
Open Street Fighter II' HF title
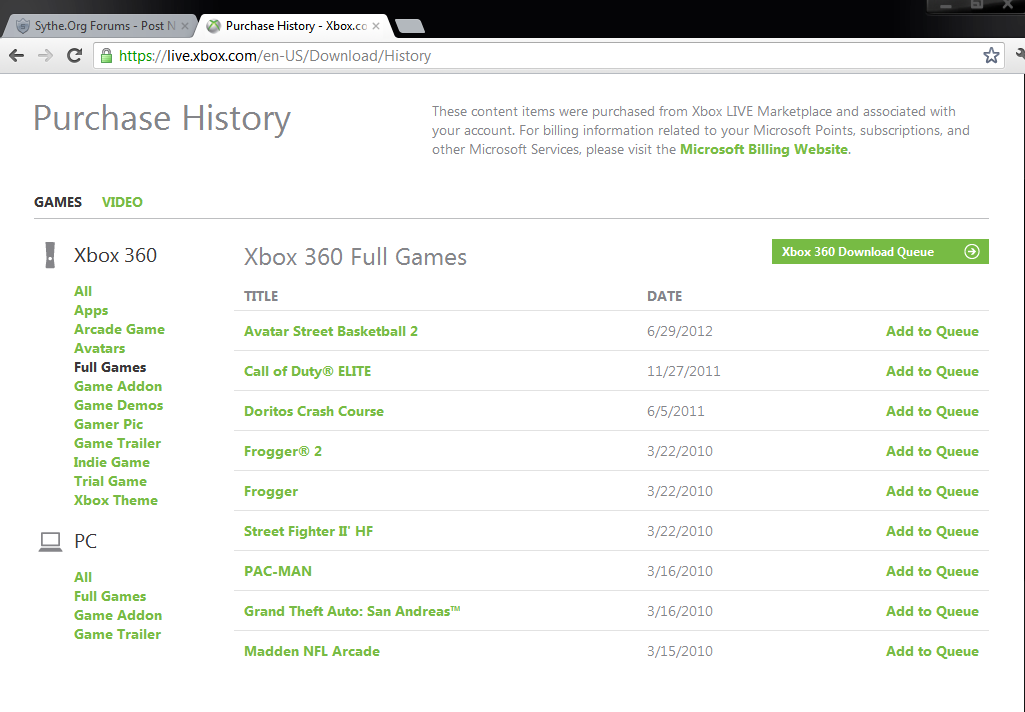(x=309, y=532)
